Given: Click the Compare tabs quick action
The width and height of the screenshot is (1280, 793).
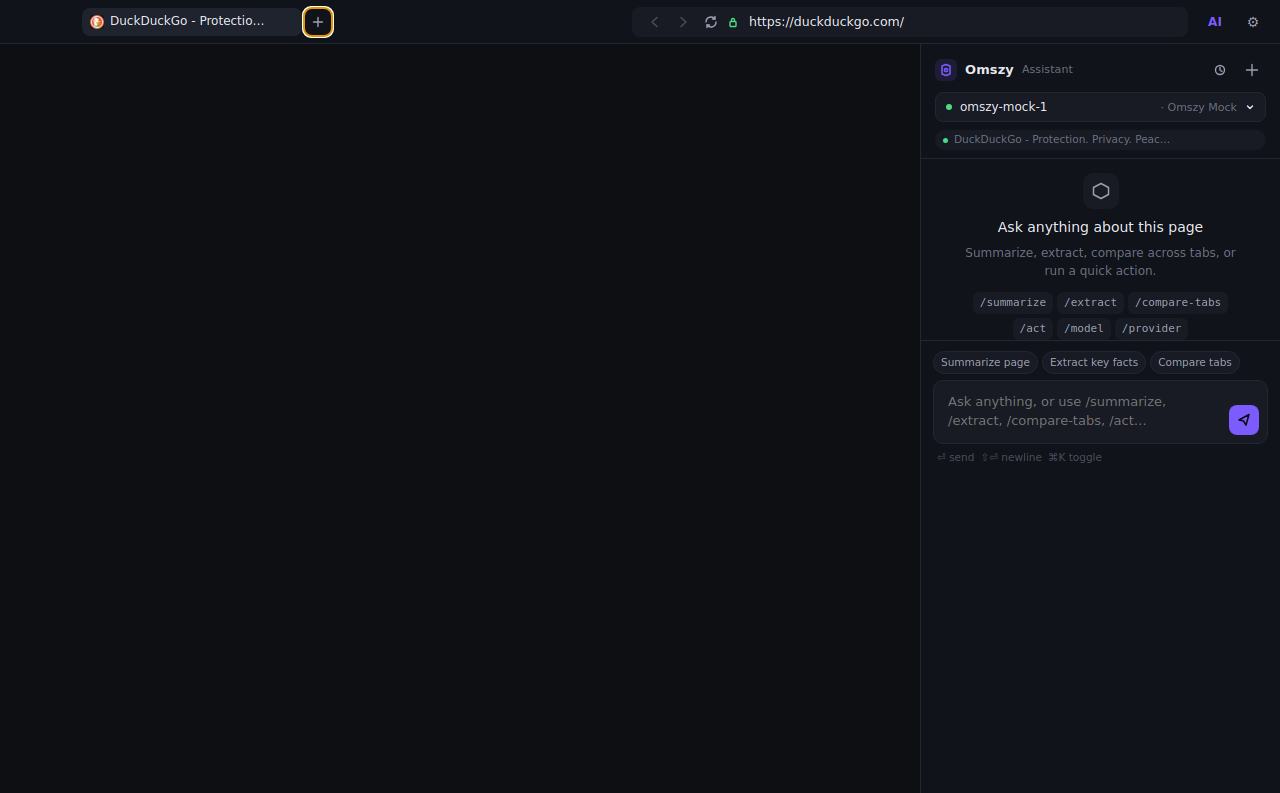Looking at the screenshot, I should (x=1195, y=362).
